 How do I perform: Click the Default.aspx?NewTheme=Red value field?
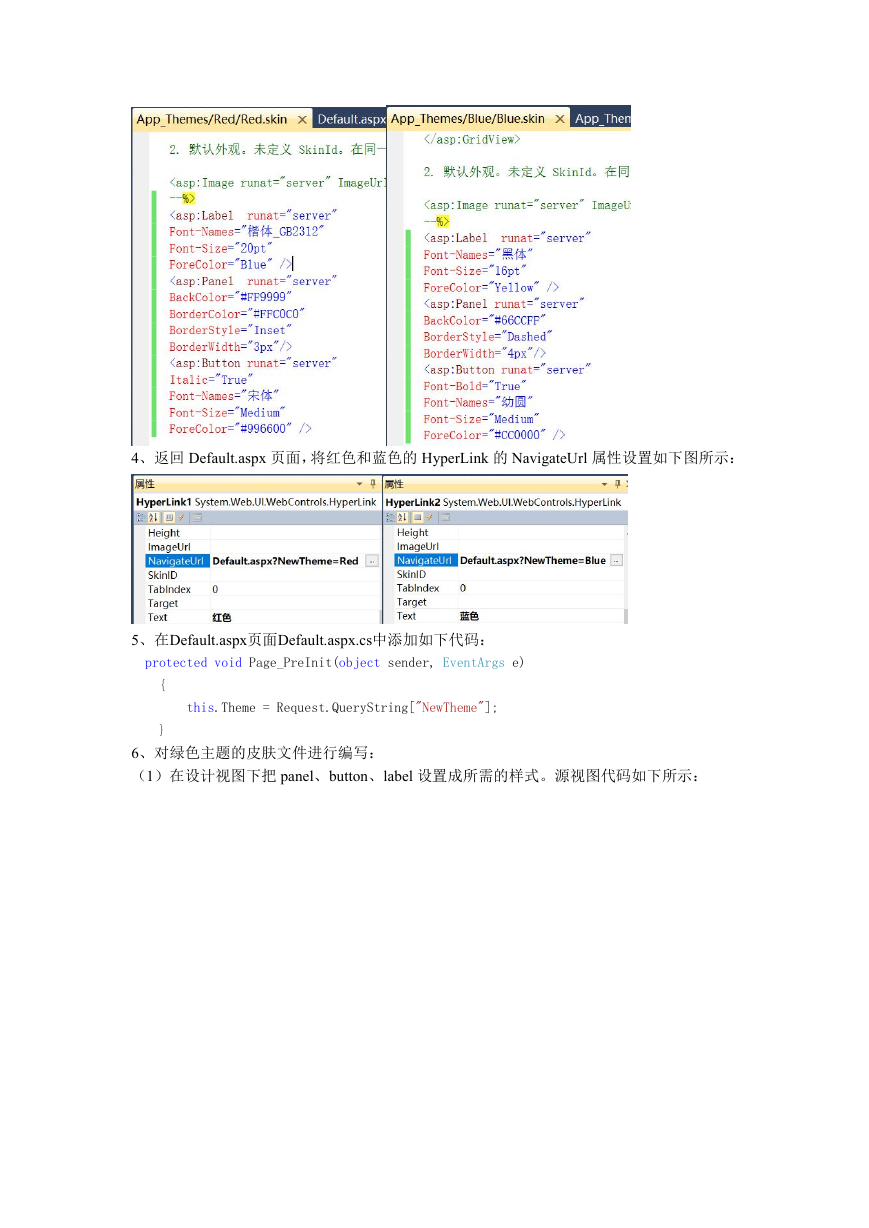click(287, 561)
